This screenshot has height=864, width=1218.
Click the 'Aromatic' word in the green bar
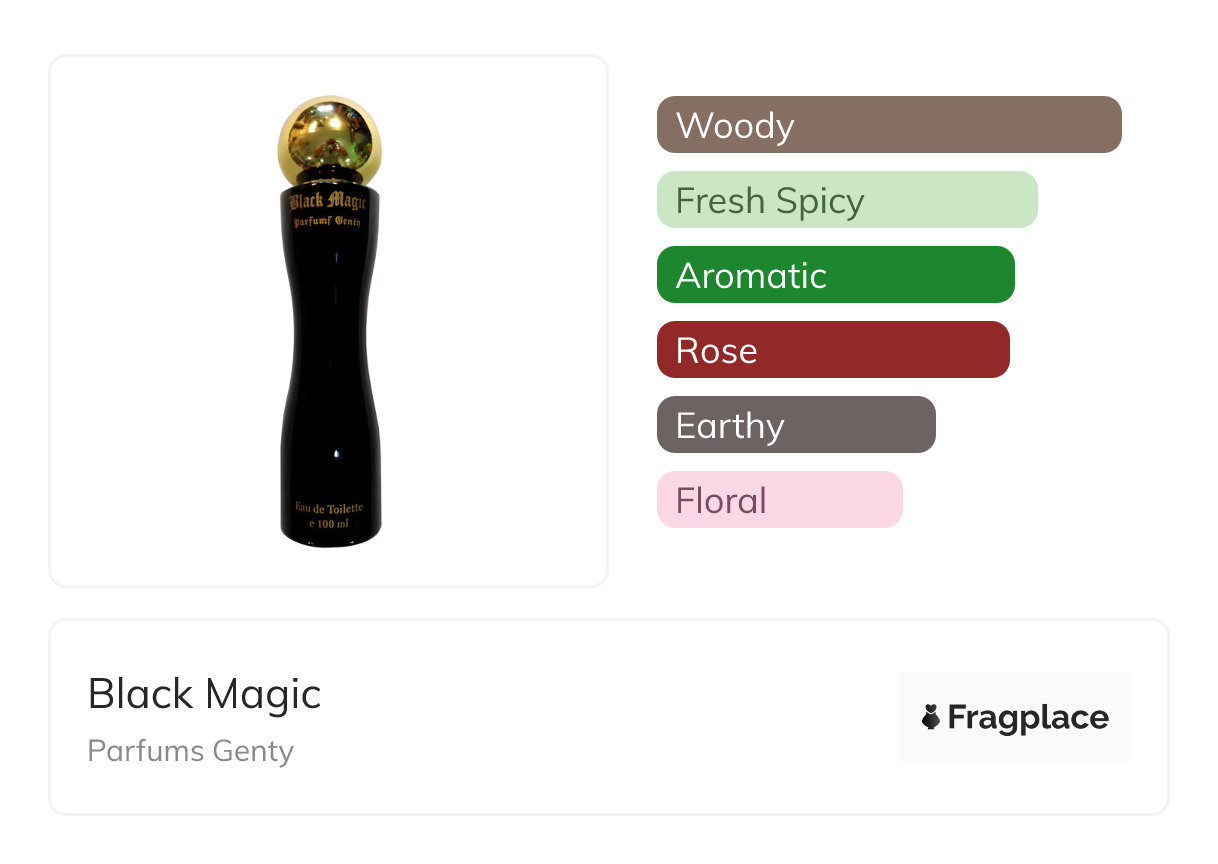[751, 276]
